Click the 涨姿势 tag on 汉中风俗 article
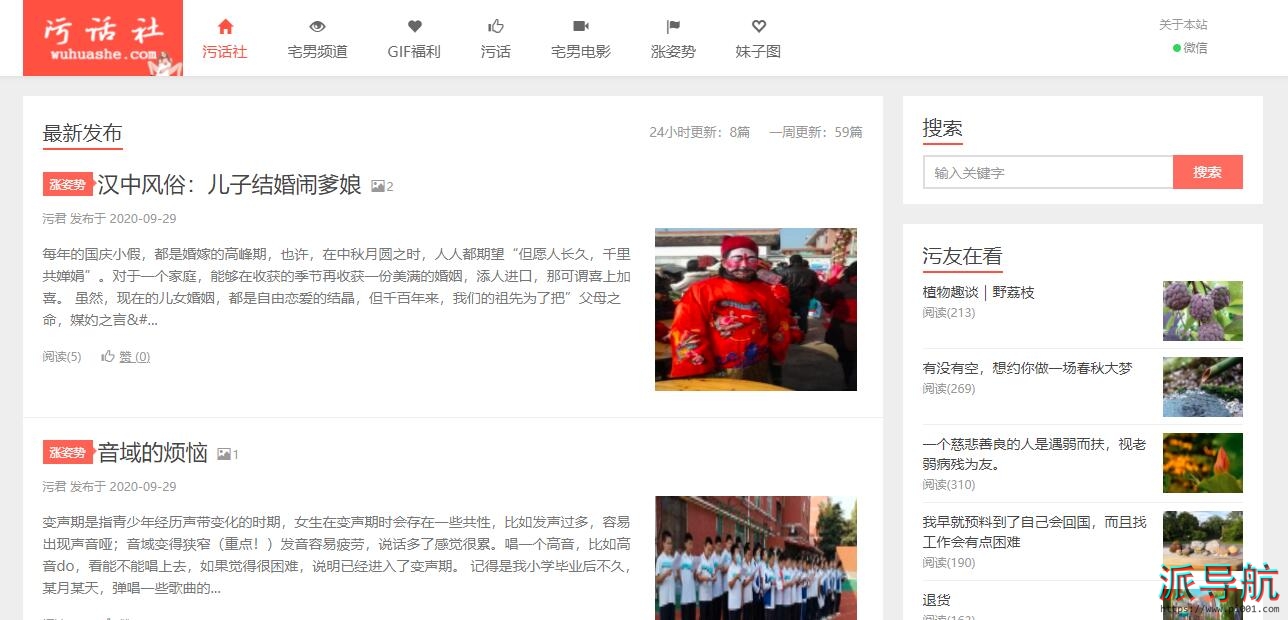Image resolution: width=1288 pixels, height=620 pixels. [68, 185]
